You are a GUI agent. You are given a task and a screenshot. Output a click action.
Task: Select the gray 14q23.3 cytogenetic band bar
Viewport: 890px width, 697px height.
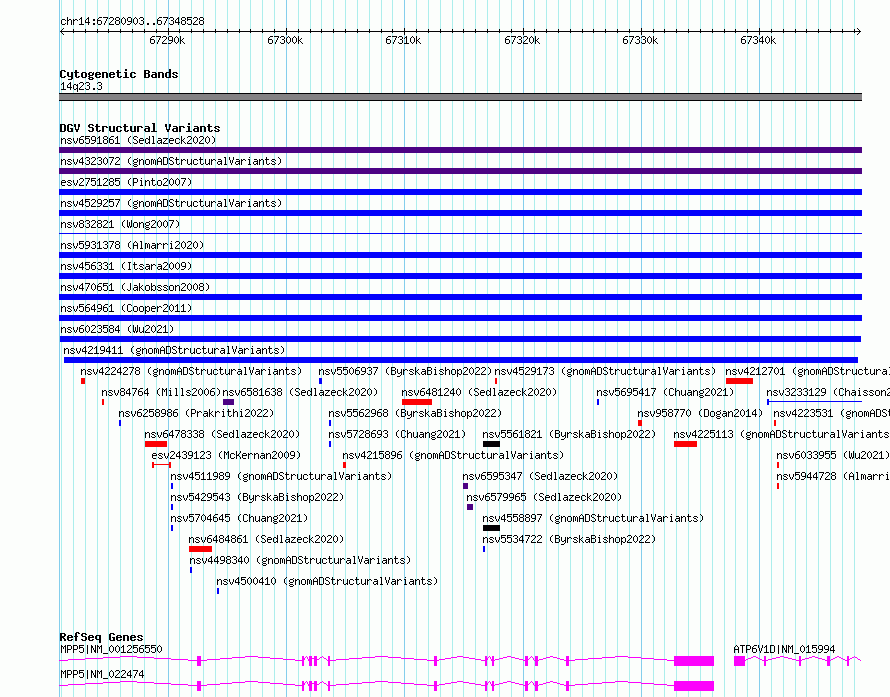(460, 97)
